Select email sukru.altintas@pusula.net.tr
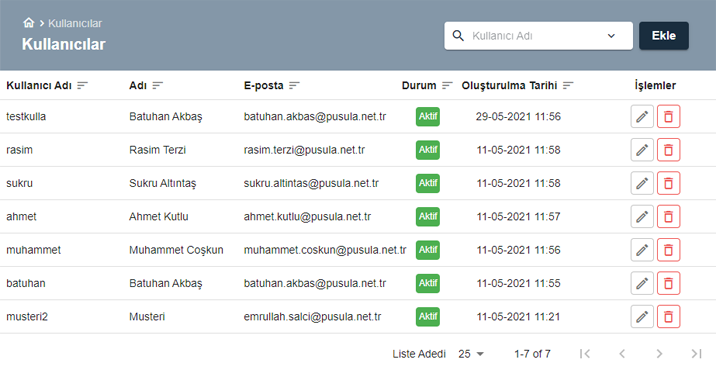The width and height of the screenshot is (716, 372). pyautogui.click(x=311, y=183)
